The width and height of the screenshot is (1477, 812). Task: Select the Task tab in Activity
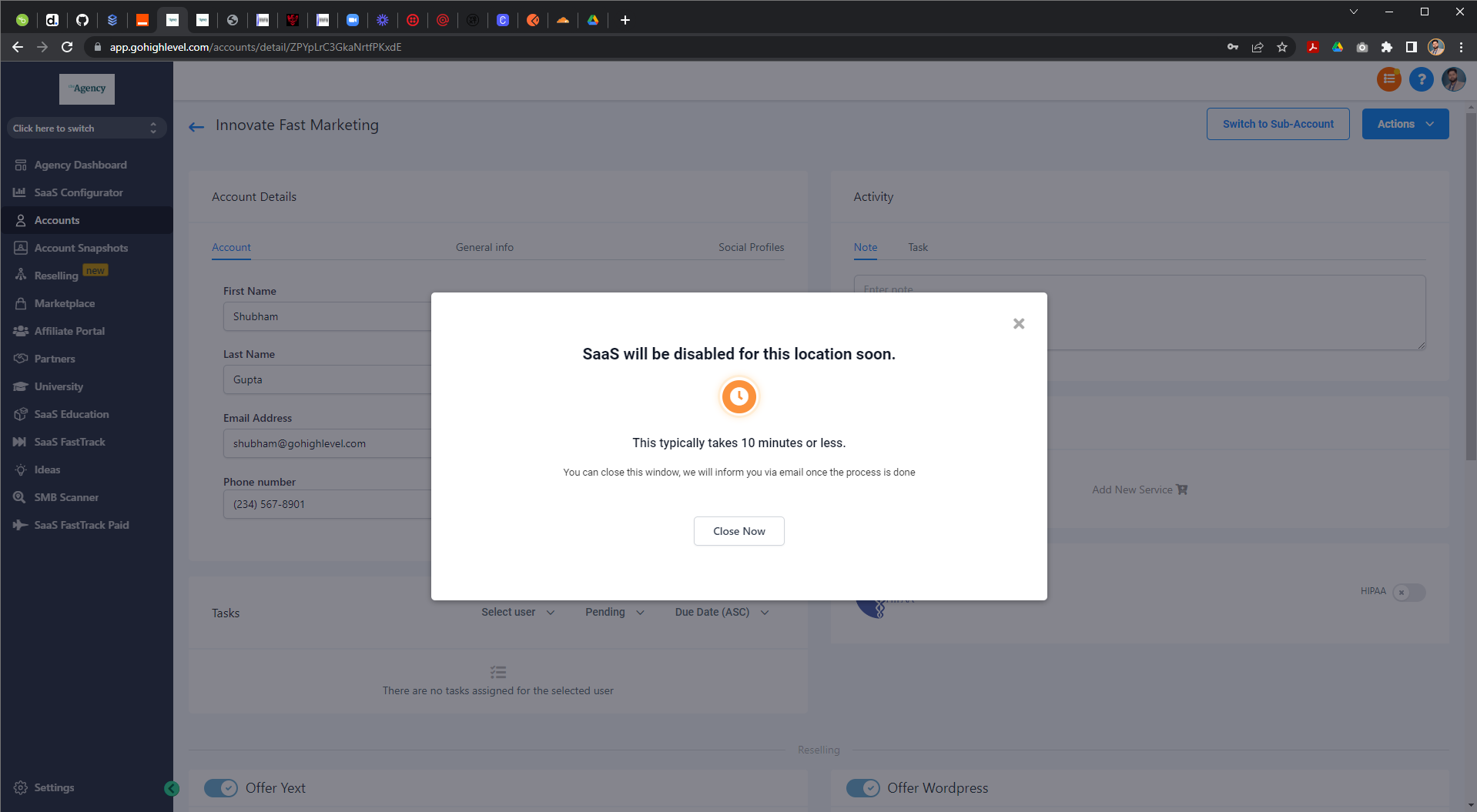tap(917, 247)
